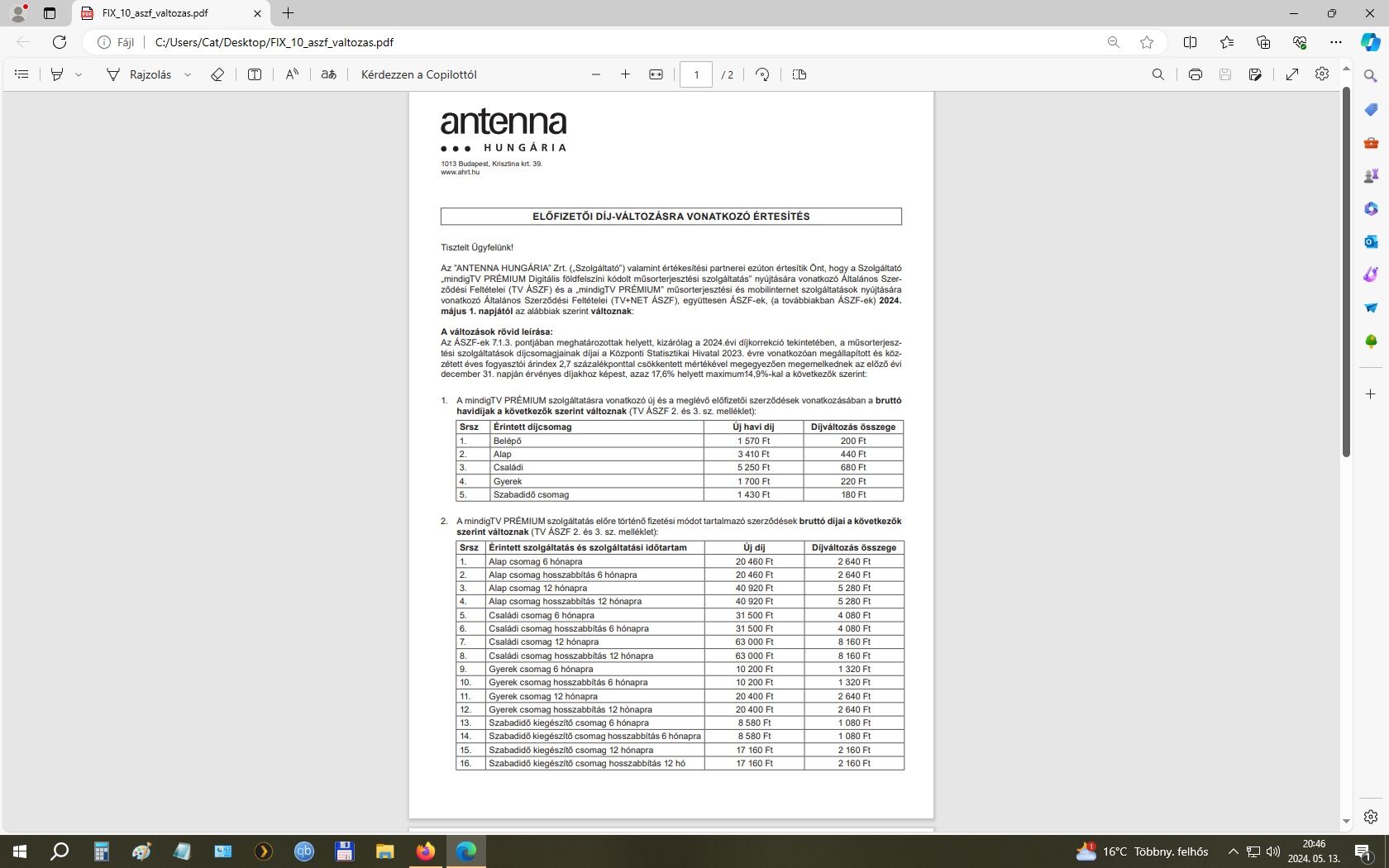Add a text box annotation
1389x868 pixels.
click(255, 74)
